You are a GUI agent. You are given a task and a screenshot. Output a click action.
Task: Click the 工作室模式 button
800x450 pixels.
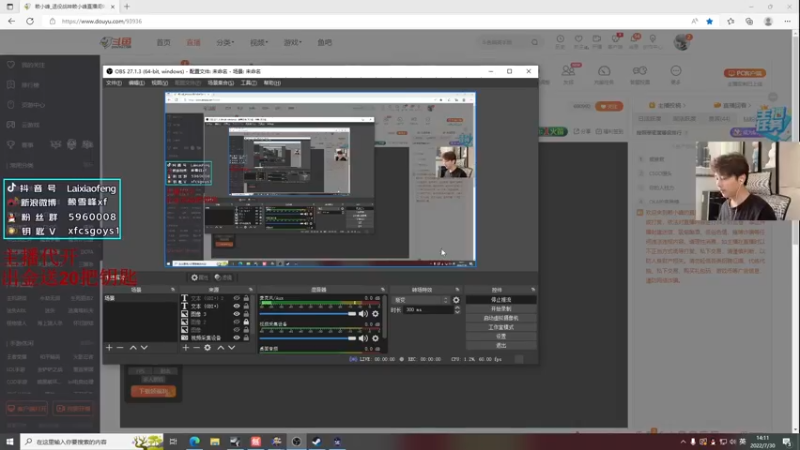point(501,328)
